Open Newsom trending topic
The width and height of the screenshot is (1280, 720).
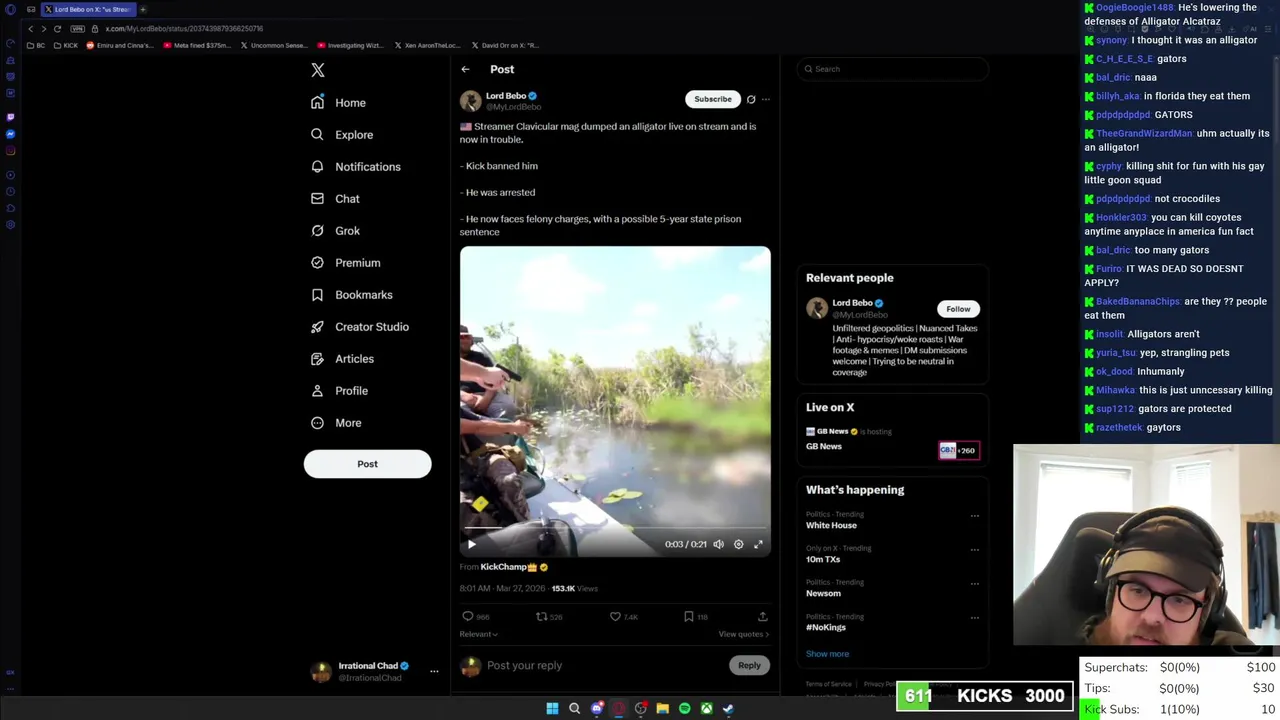pos(823,593)
